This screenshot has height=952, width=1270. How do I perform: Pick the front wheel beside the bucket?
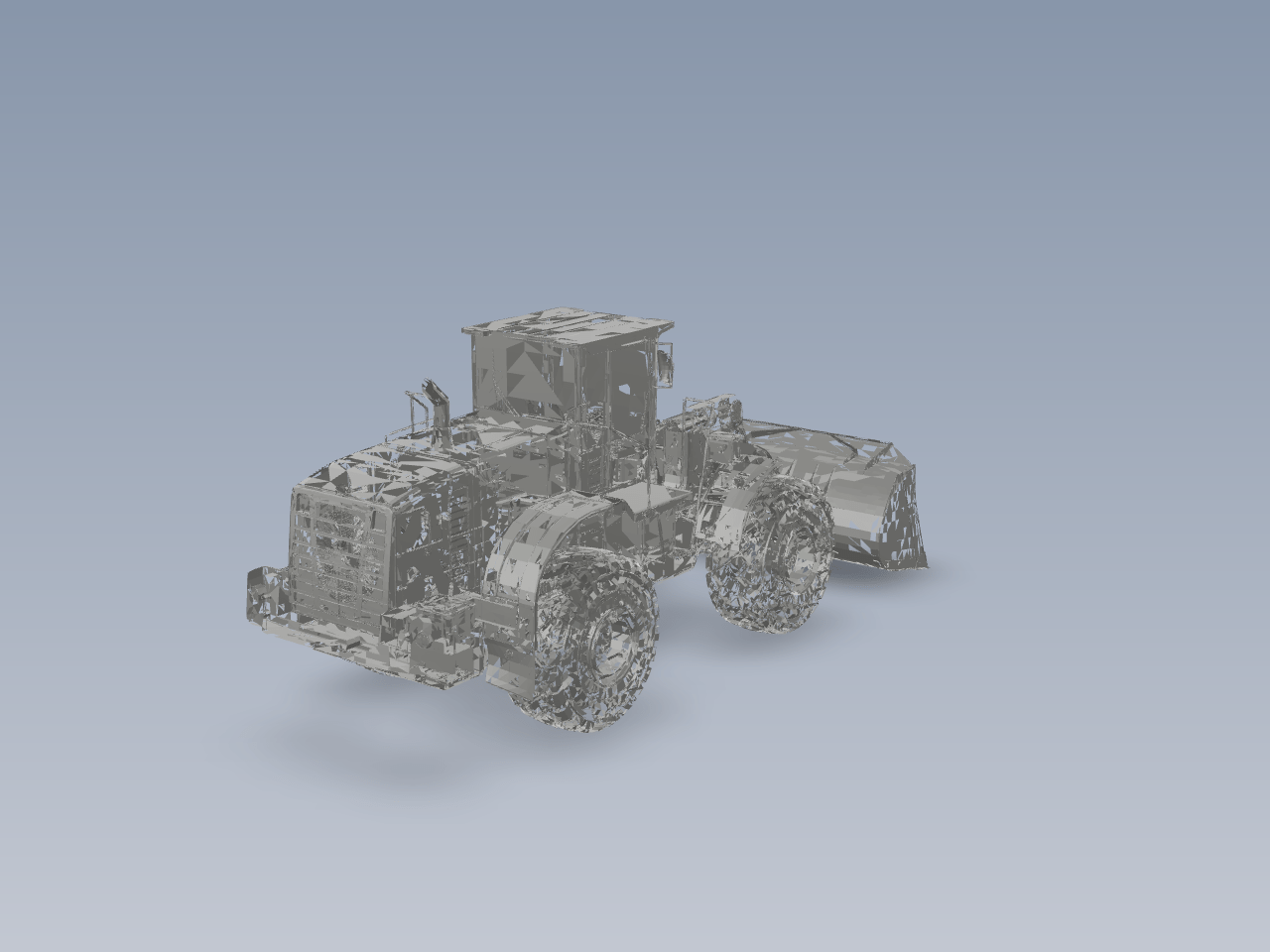pos(770,553)
